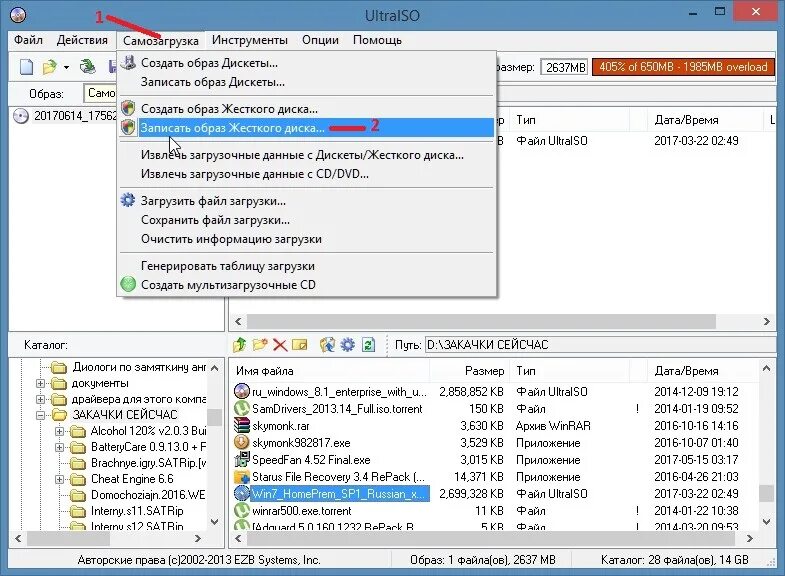Click the skymonk982817.exe icon
785x576 pixels.
coord(242,442)
